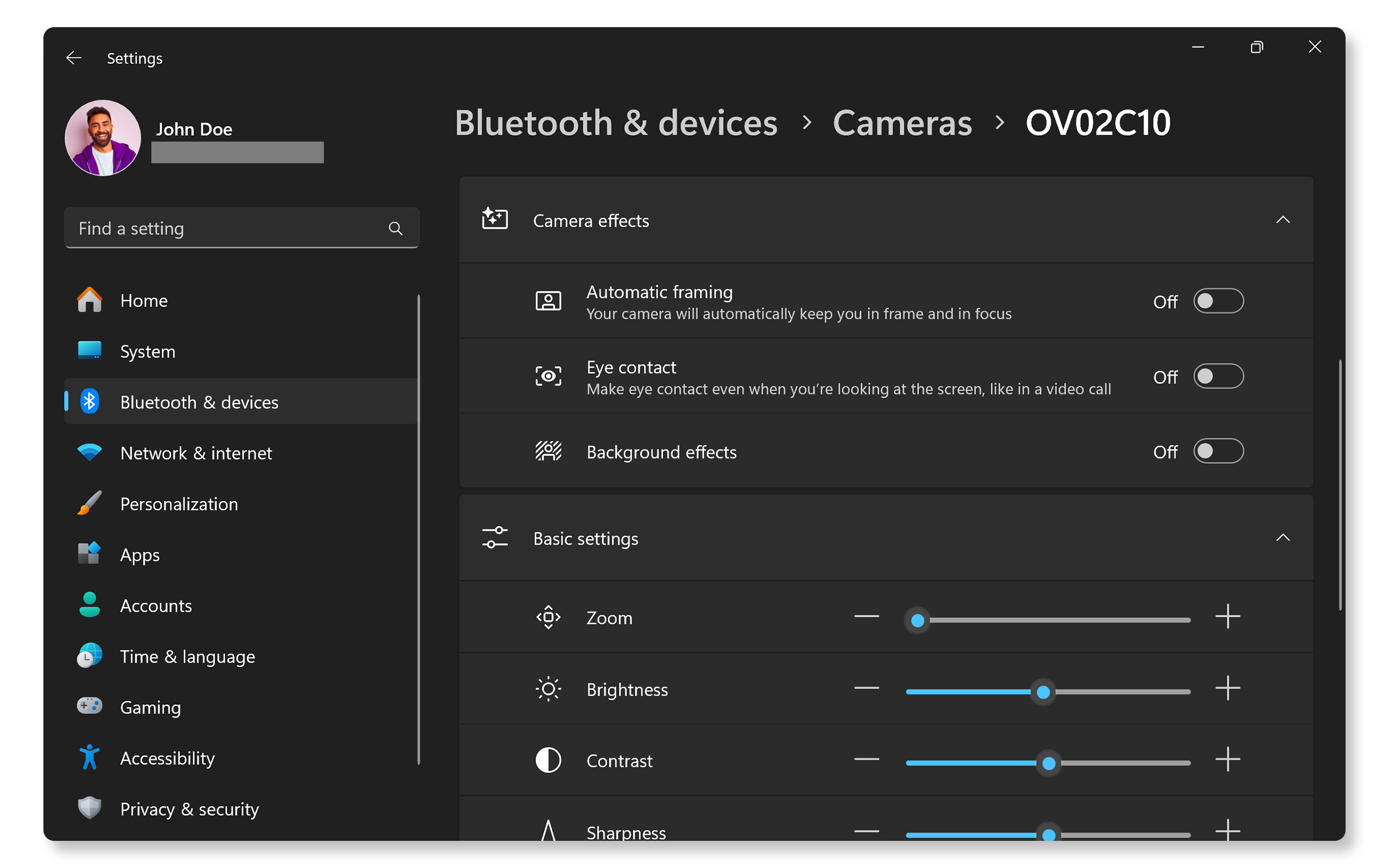Viewport: 1389px width, 868px height.
Task: Click the Contrast slider handle
Action: click(x=1048, y=763)
